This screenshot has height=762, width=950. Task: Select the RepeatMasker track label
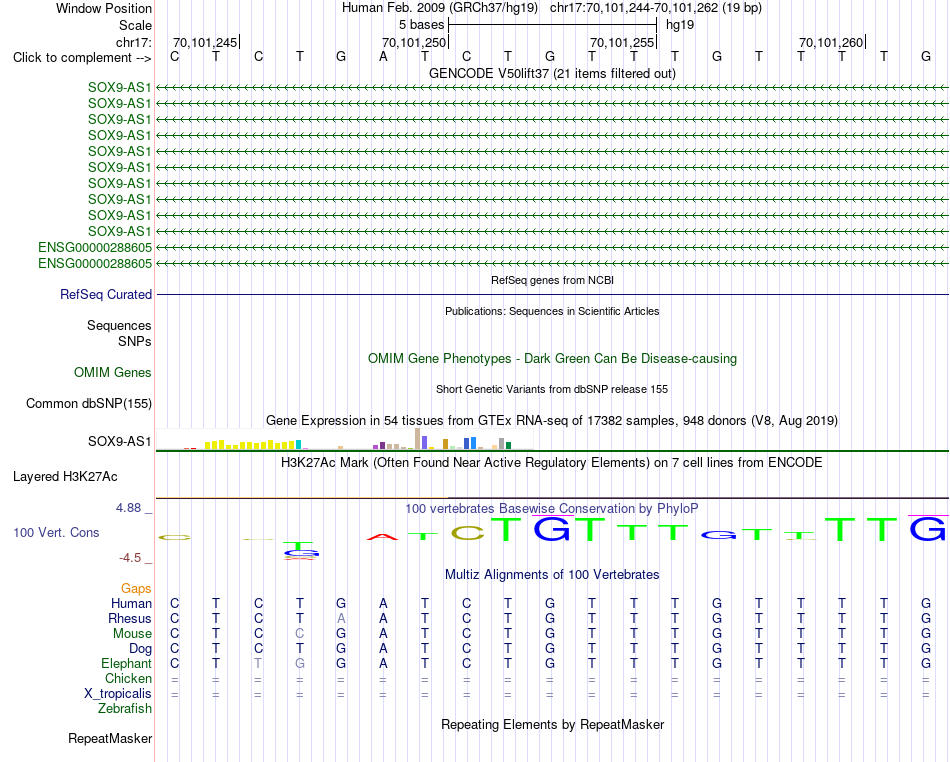pos(110,738)
